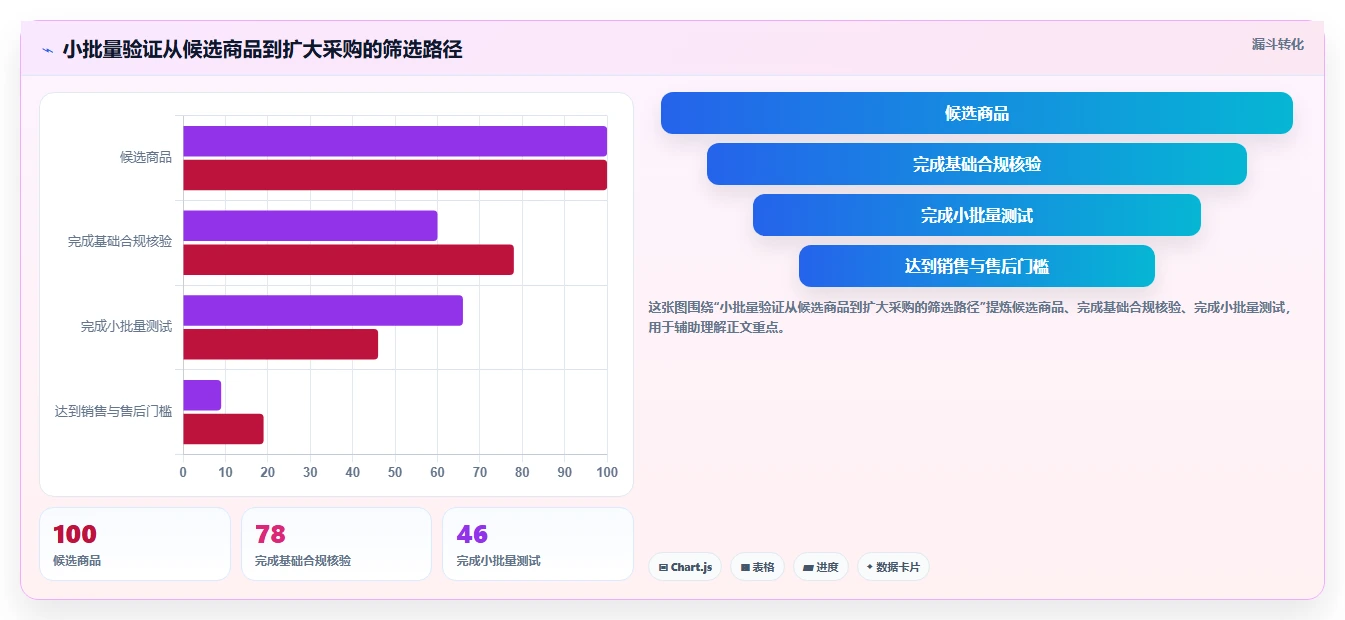Image resolution: width=1345 pixels, height=620 pixels.
Task: Click the 数据卡片 tag chip
Action: point(893,567)
